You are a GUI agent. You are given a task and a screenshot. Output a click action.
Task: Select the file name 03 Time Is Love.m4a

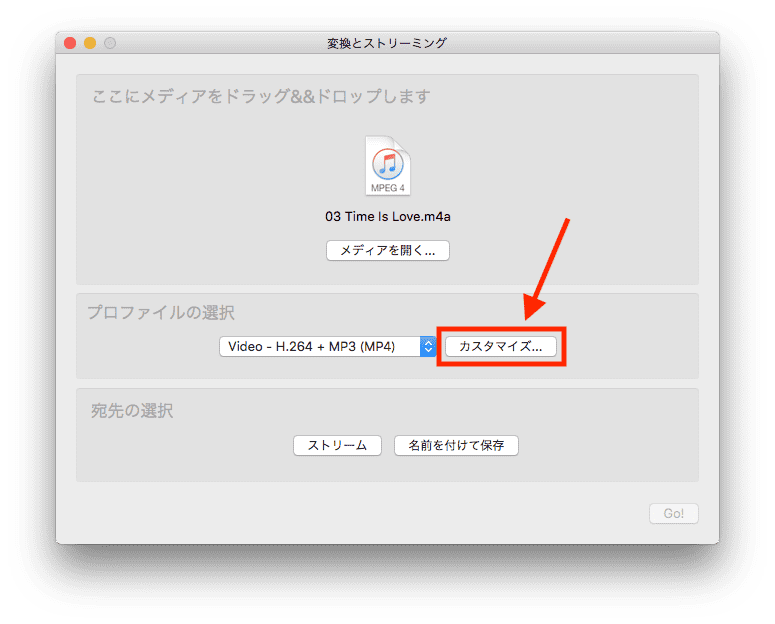(388, 217)
